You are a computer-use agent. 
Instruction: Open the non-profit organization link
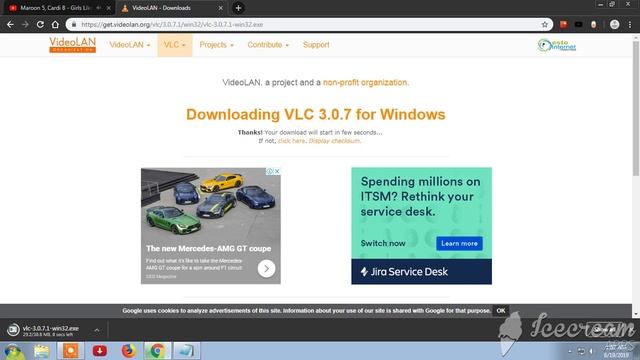(x=365, y=82)
